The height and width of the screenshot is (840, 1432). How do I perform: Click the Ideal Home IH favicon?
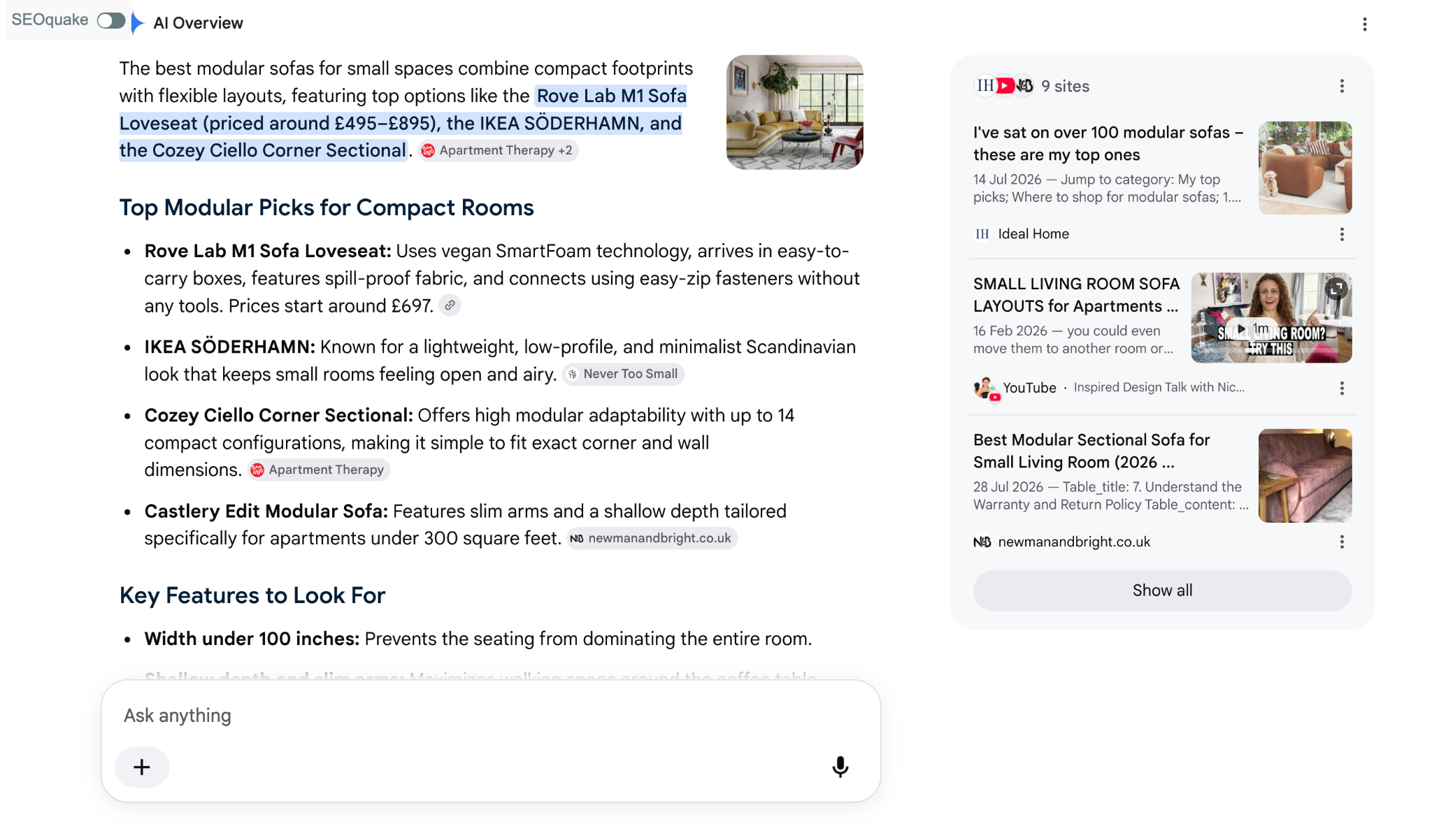[x=982, y=234]
